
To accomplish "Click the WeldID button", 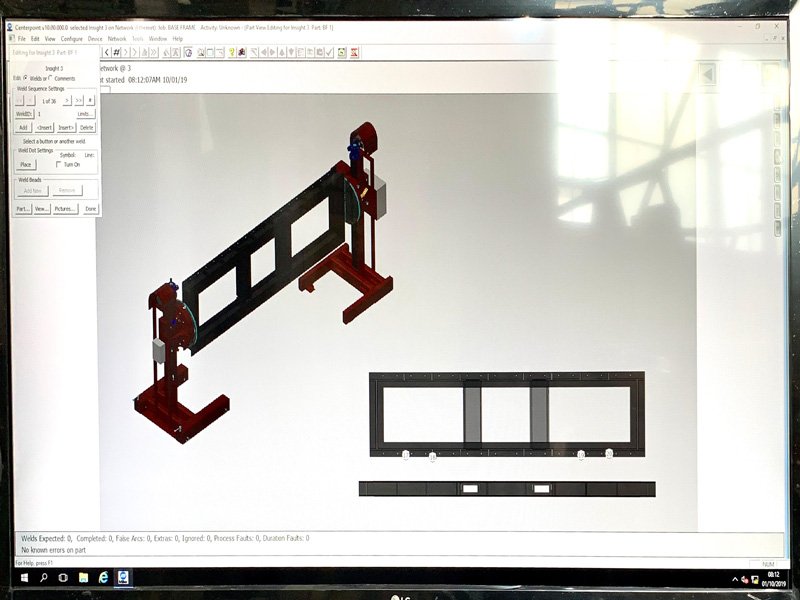I will click(x=24, y=114).
